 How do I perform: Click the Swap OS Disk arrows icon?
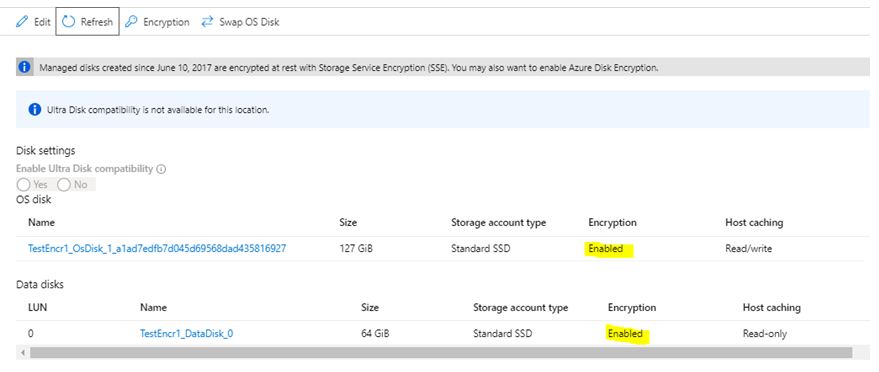click(207, 22)
